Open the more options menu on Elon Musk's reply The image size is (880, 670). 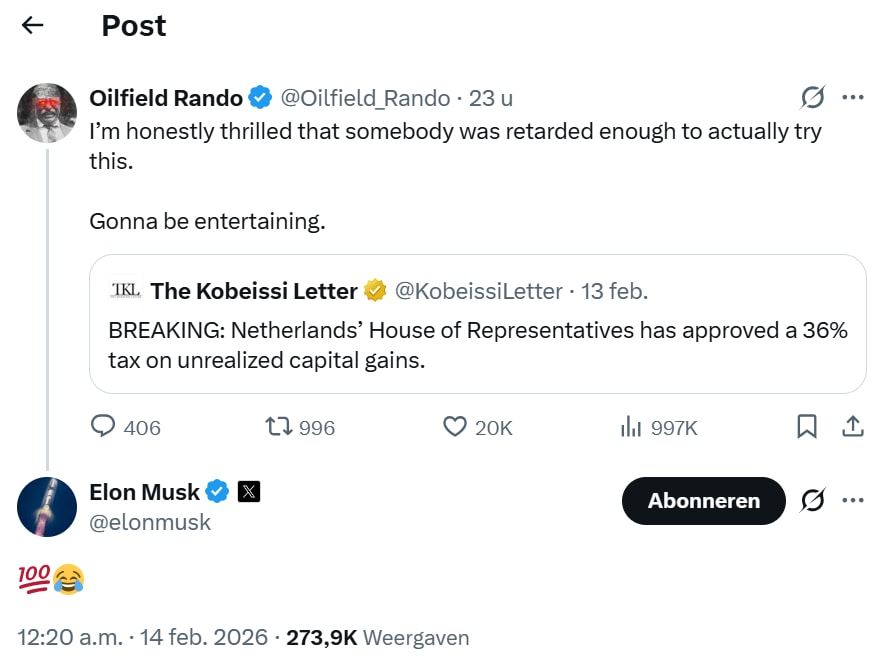pyautogui.click(x=853, y=501)
